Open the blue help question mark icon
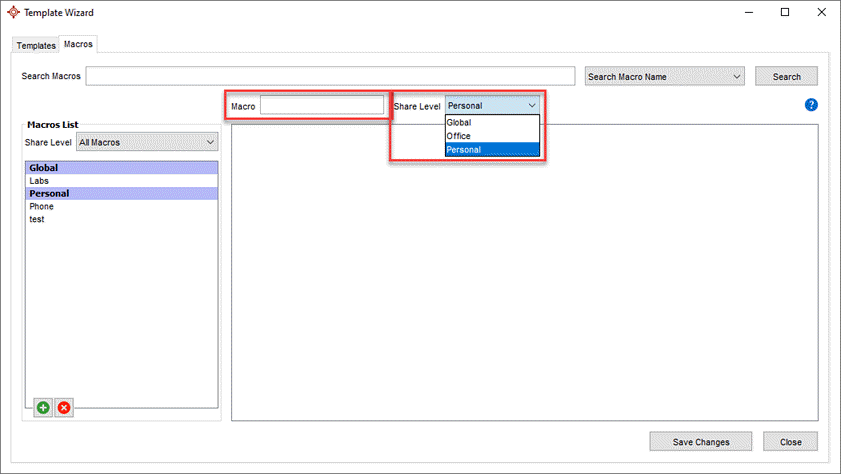 (811, 105)
